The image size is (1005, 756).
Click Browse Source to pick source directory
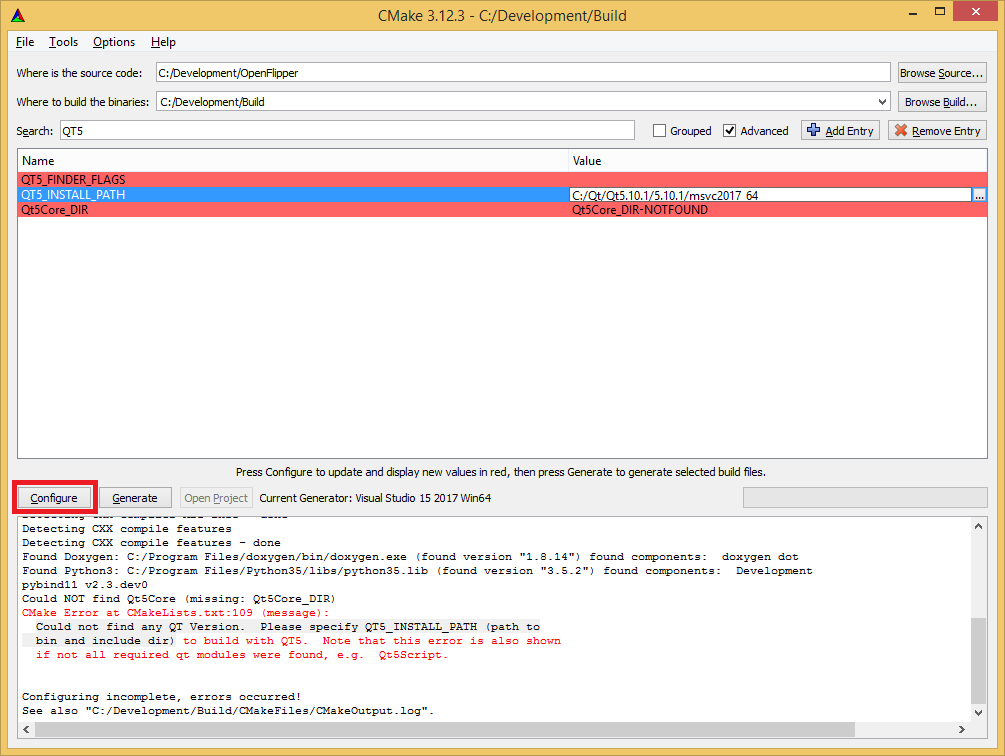941,71
